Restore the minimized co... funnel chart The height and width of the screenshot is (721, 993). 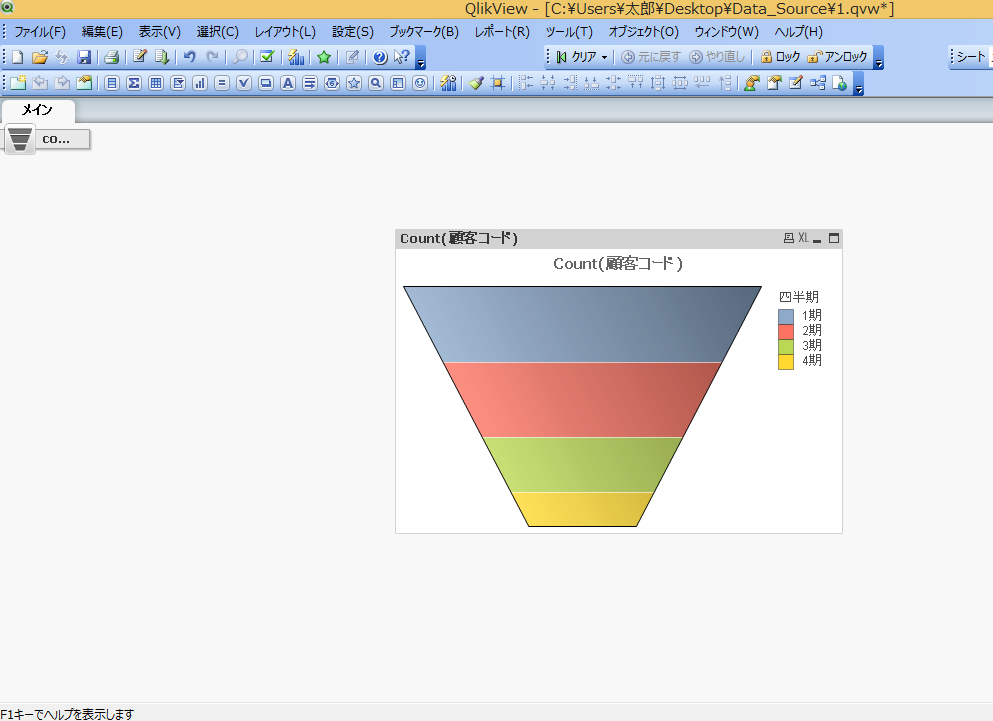47,139
